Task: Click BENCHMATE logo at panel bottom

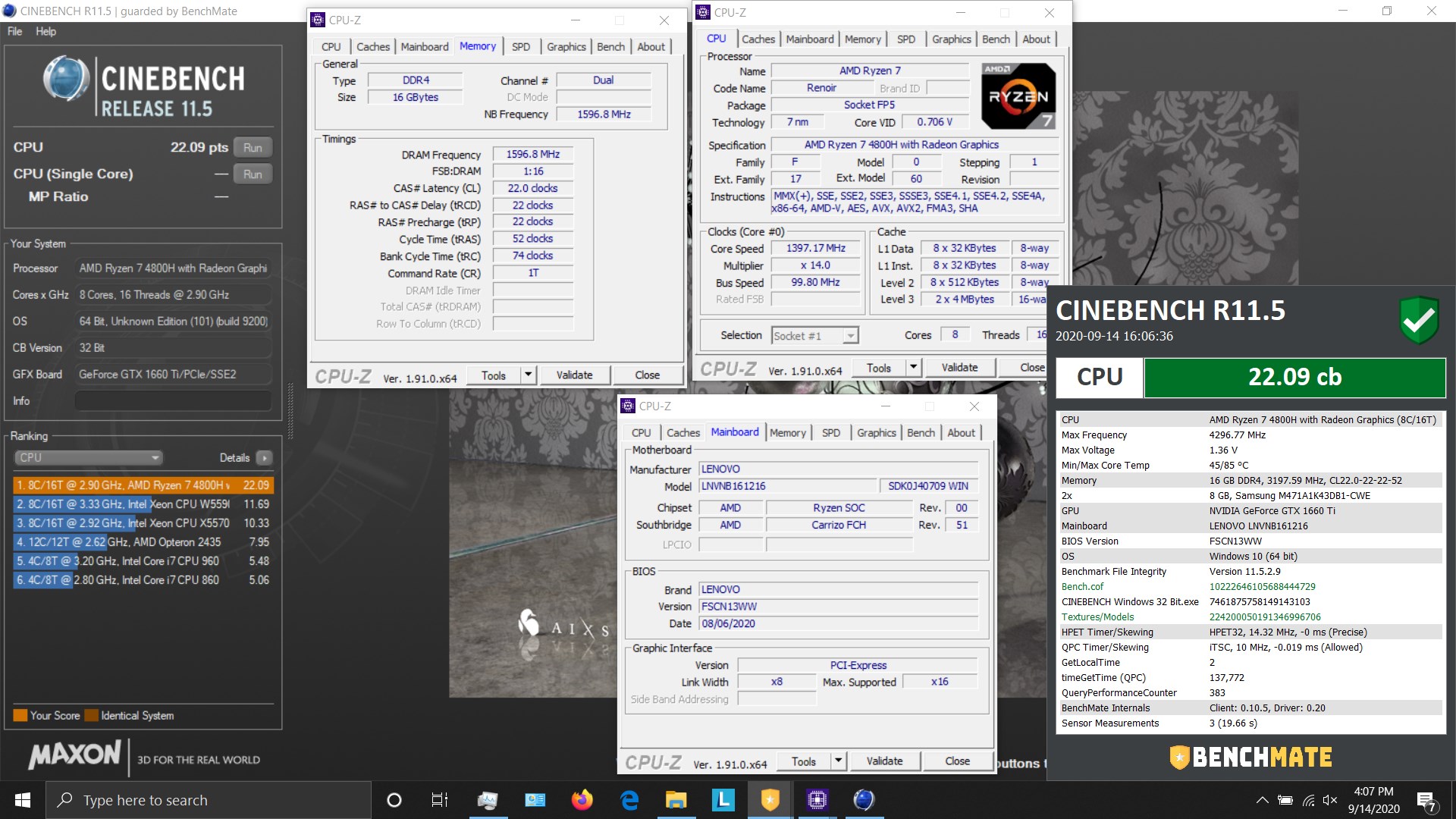Action: point(1250,757)
